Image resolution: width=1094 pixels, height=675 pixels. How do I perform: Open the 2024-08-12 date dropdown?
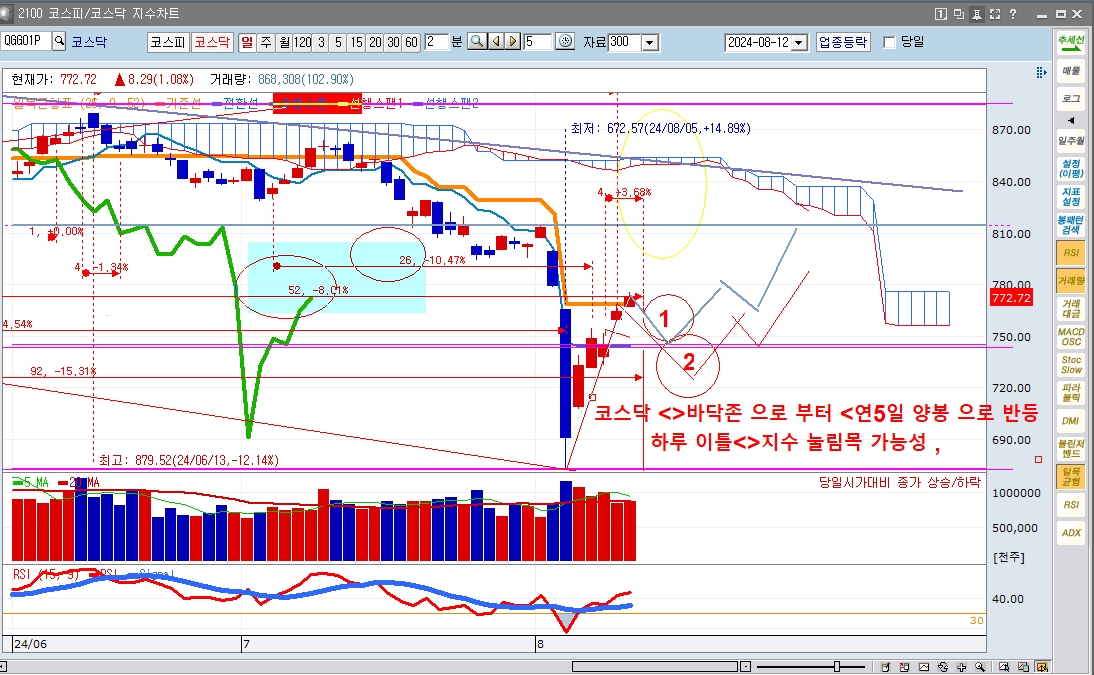click(x=800, y=43)
